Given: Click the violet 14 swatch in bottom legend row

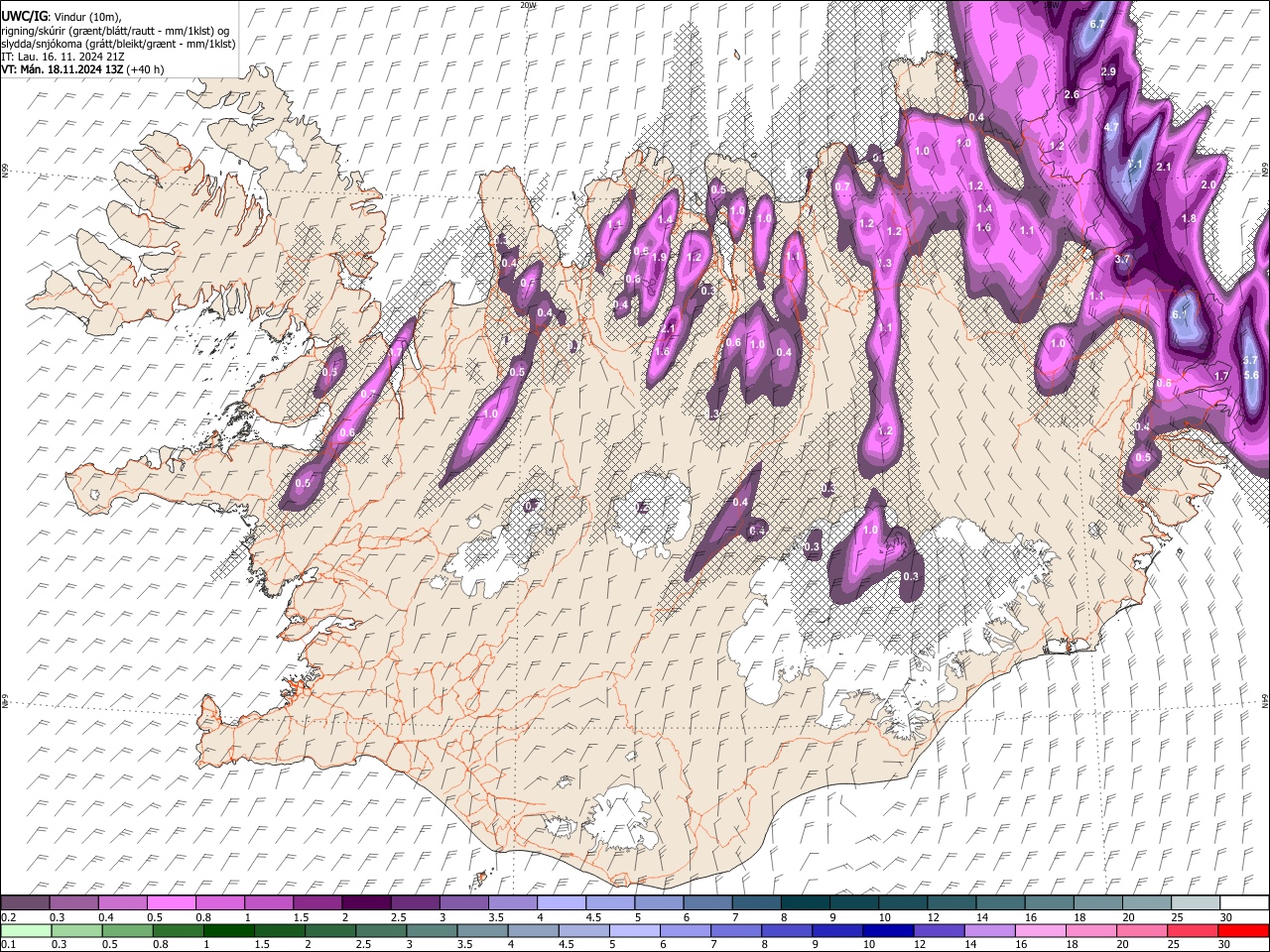Looking at the screenshot, I should [990, 931].
